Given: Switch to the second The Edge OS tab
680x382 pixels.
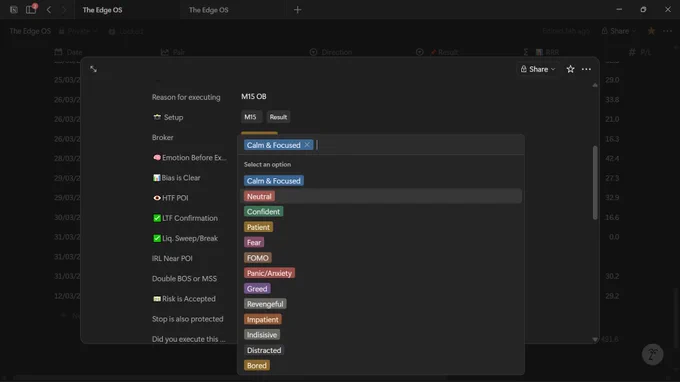Looking at the screenshot, I should pos(209,10).
